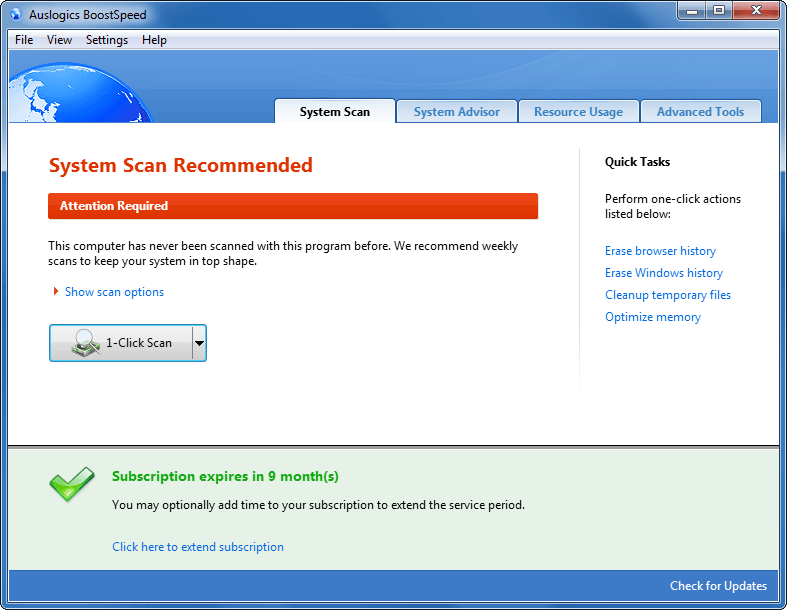
Task: Open the 1-Click Scan dropdown arrow
Action: (199, 343)
